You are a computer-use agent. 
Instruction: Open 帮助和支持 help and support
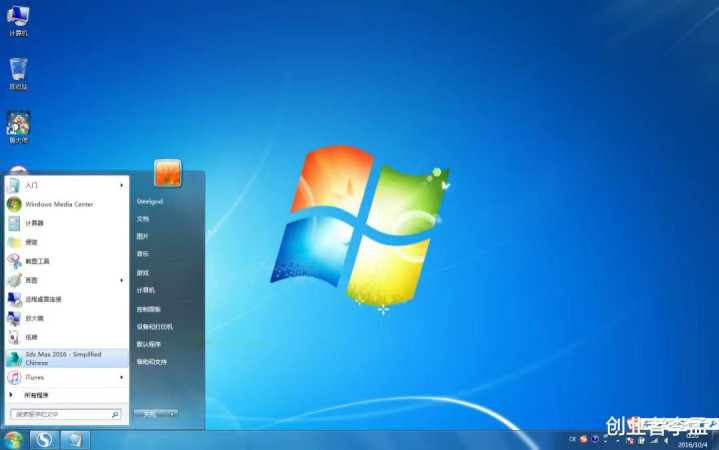point(151,362)
